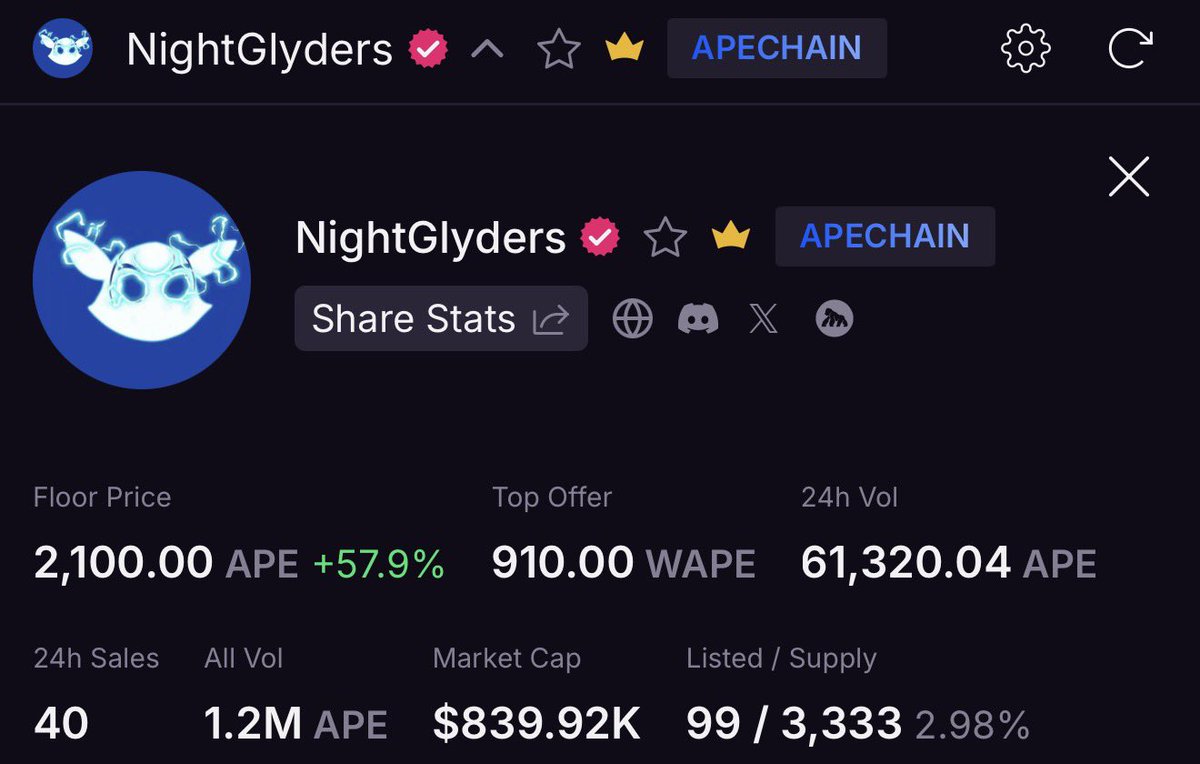Open the X profile icon
This screenshot has height=764, width=1200.
[x=764, y=319]
